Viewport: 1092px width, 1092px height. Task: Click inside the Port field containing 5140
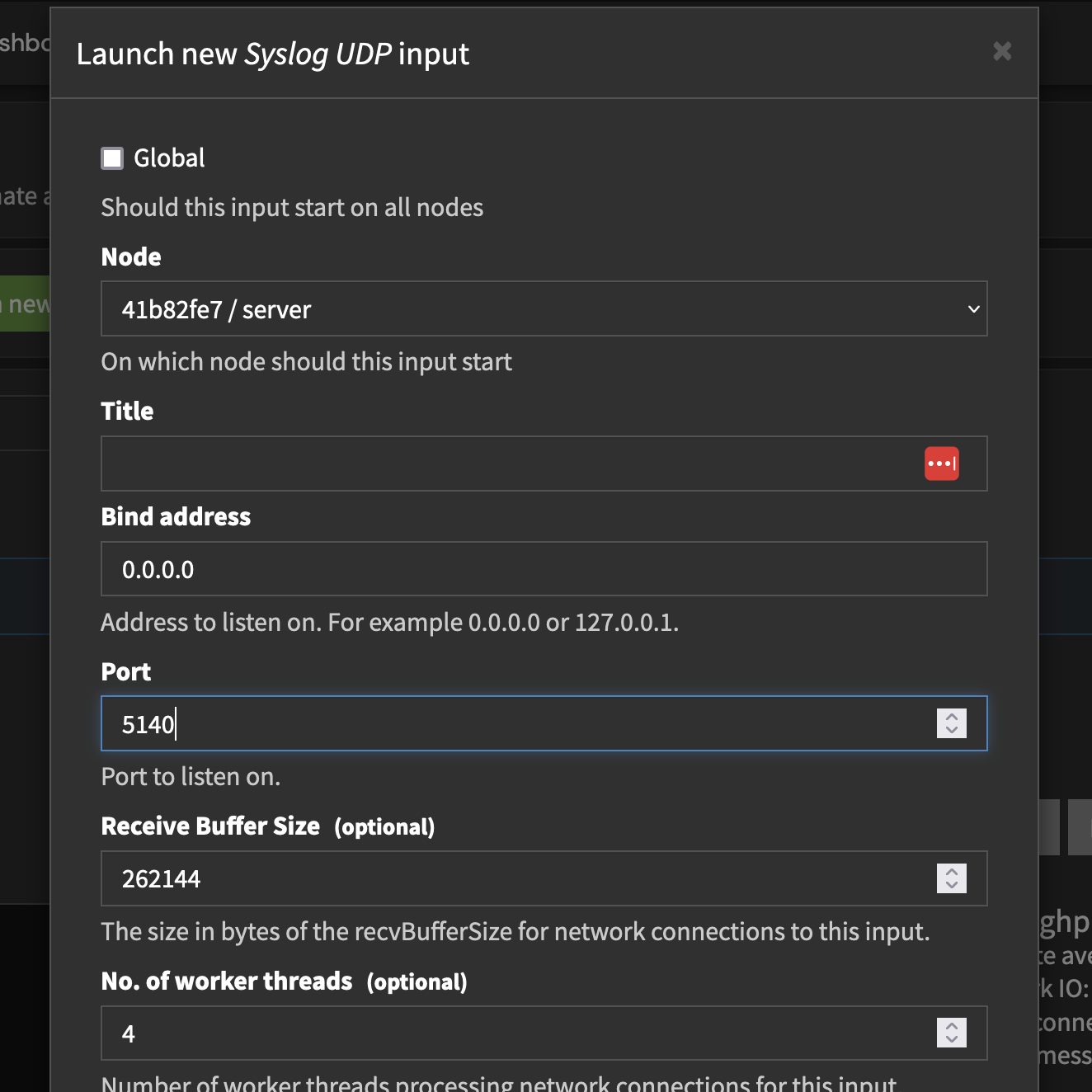point(511,724)
